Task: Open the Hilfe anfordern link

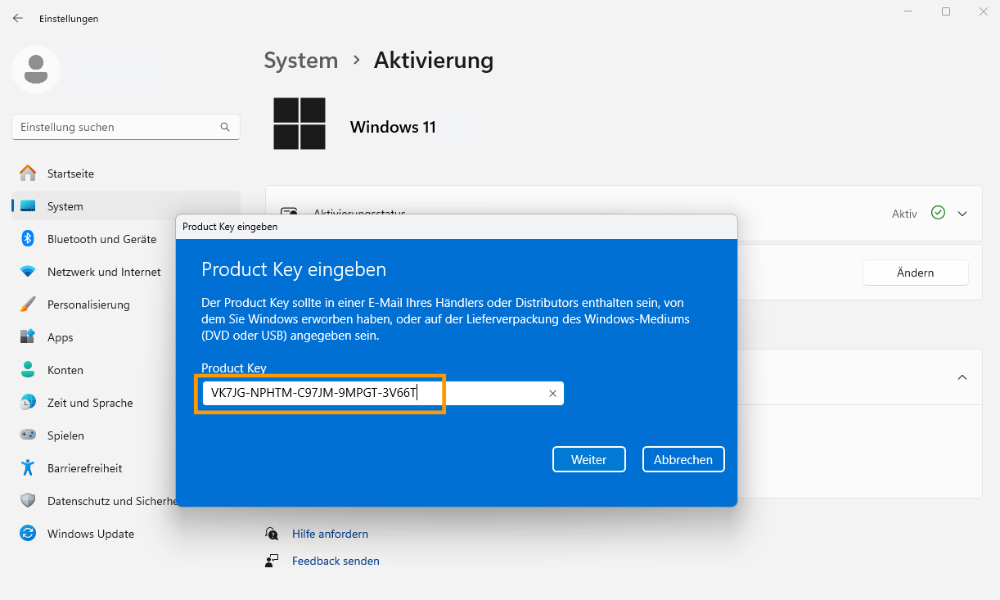Action: (x=330, y=534)
